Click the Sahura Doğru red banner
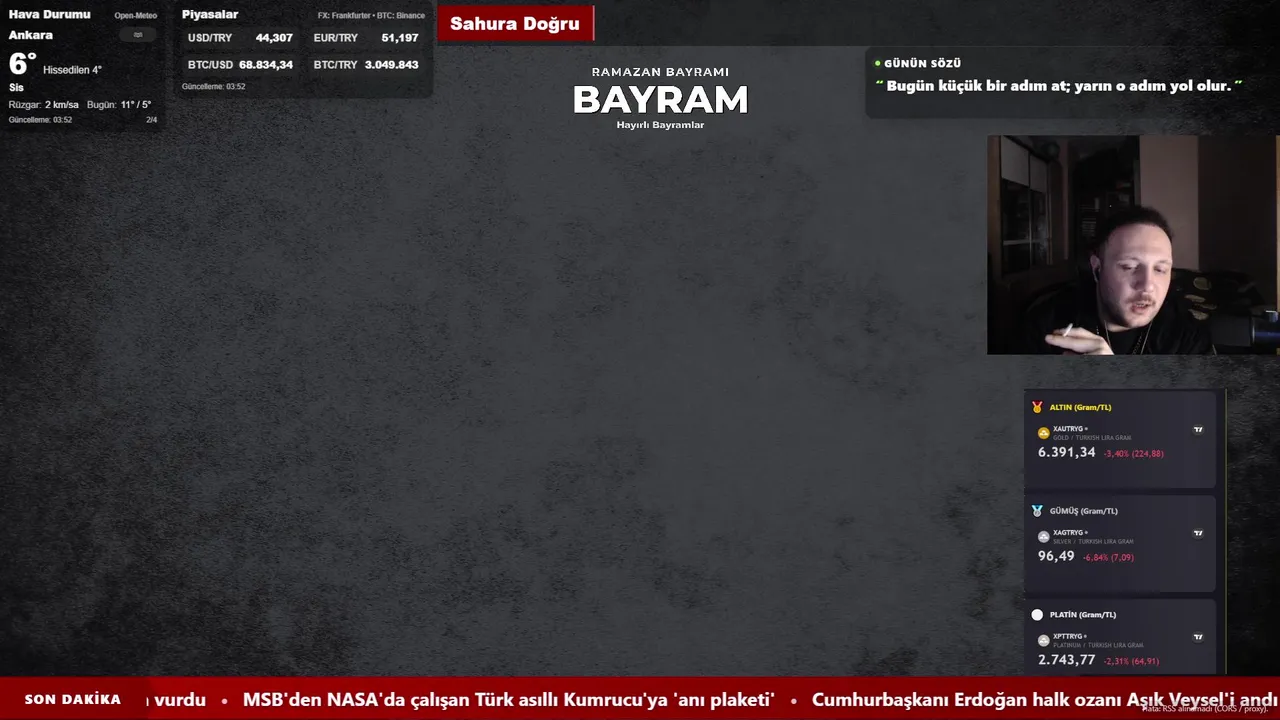The height and width of the screenshot is (720, 1280). pos(515,24)
